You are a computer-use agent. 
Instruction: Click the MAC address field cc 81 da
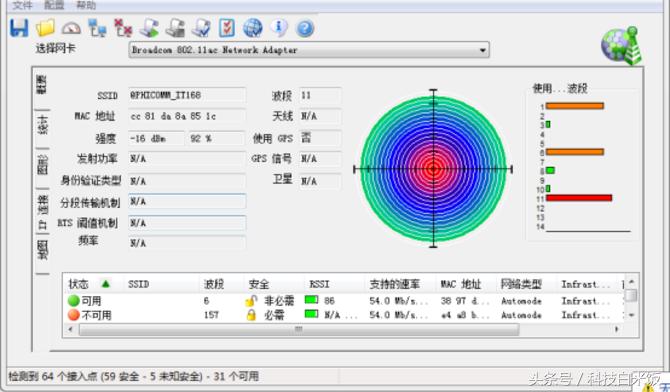tap(187, 116)
